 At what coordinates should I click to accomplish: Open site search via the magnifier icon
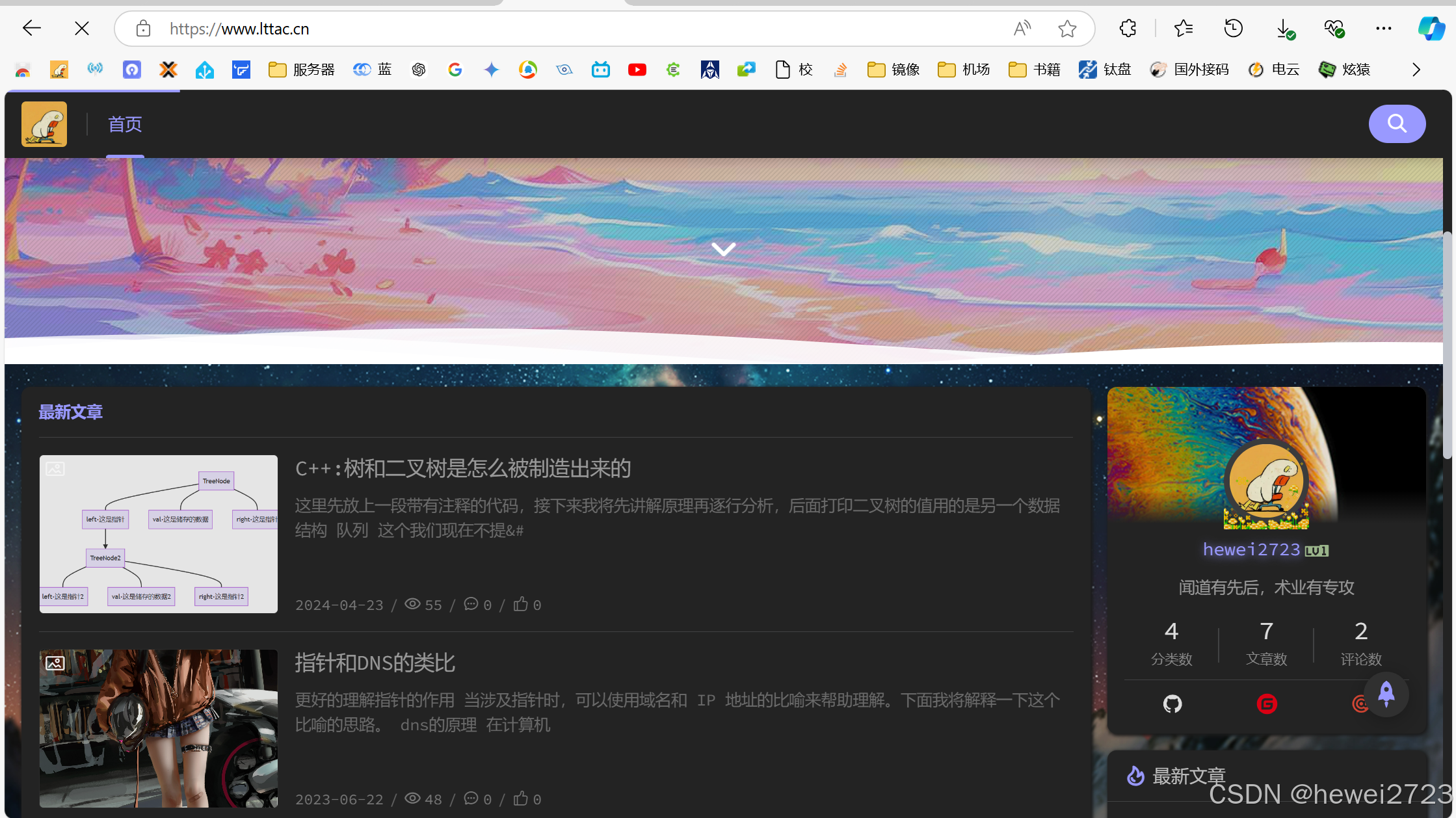point(1397,124)
